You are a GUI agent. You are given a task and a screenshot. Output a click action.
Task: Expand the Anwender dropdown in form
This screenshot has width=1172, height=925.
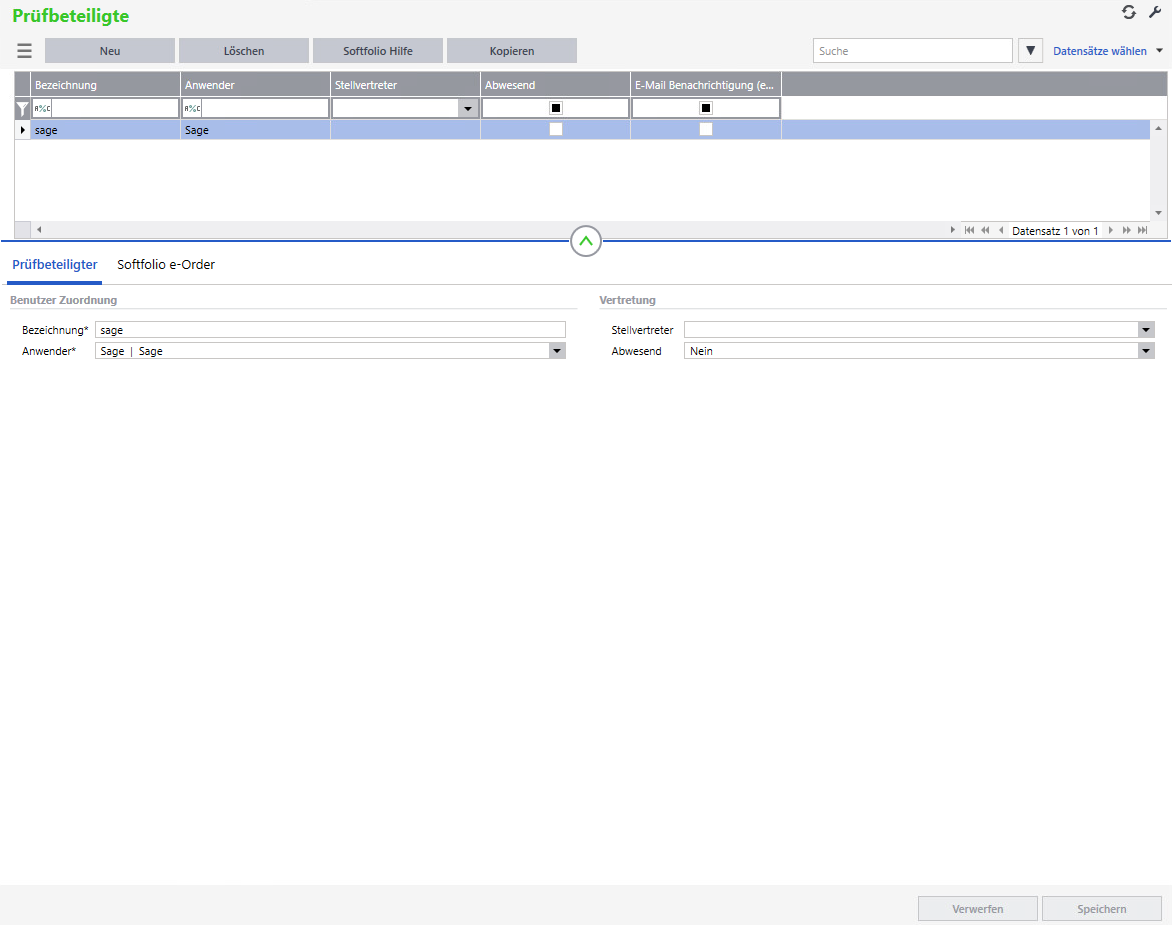click(x=557, y=351)
